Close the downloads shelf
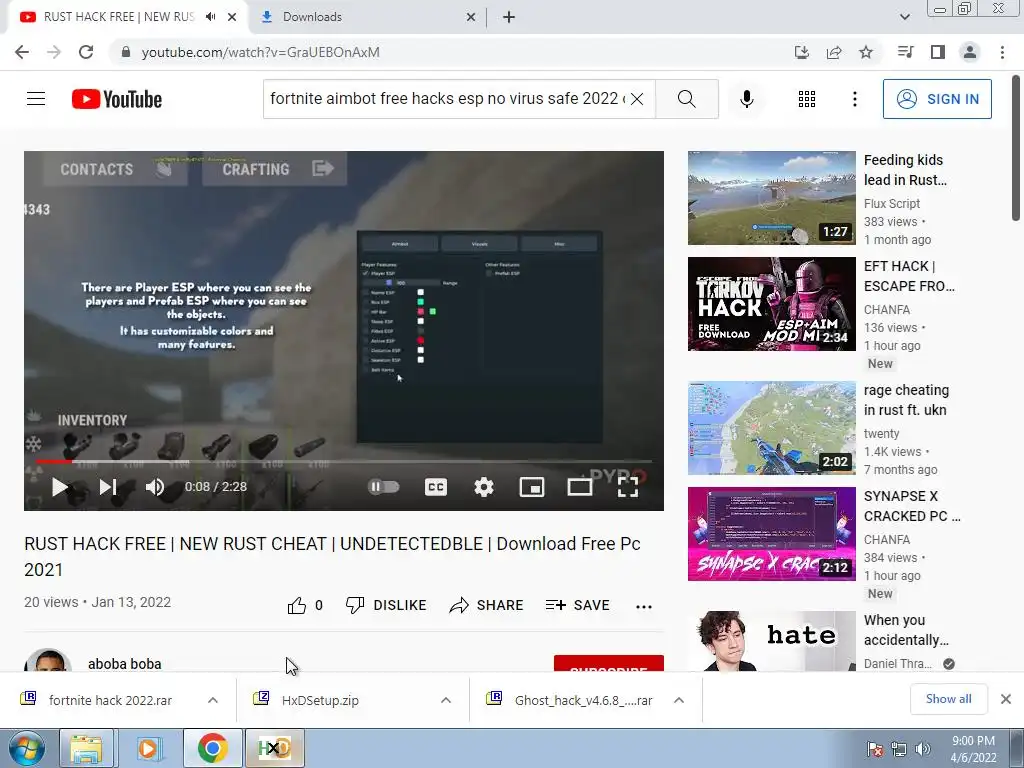Viewport: 1024px width, 768px height. click(1006, 699)
